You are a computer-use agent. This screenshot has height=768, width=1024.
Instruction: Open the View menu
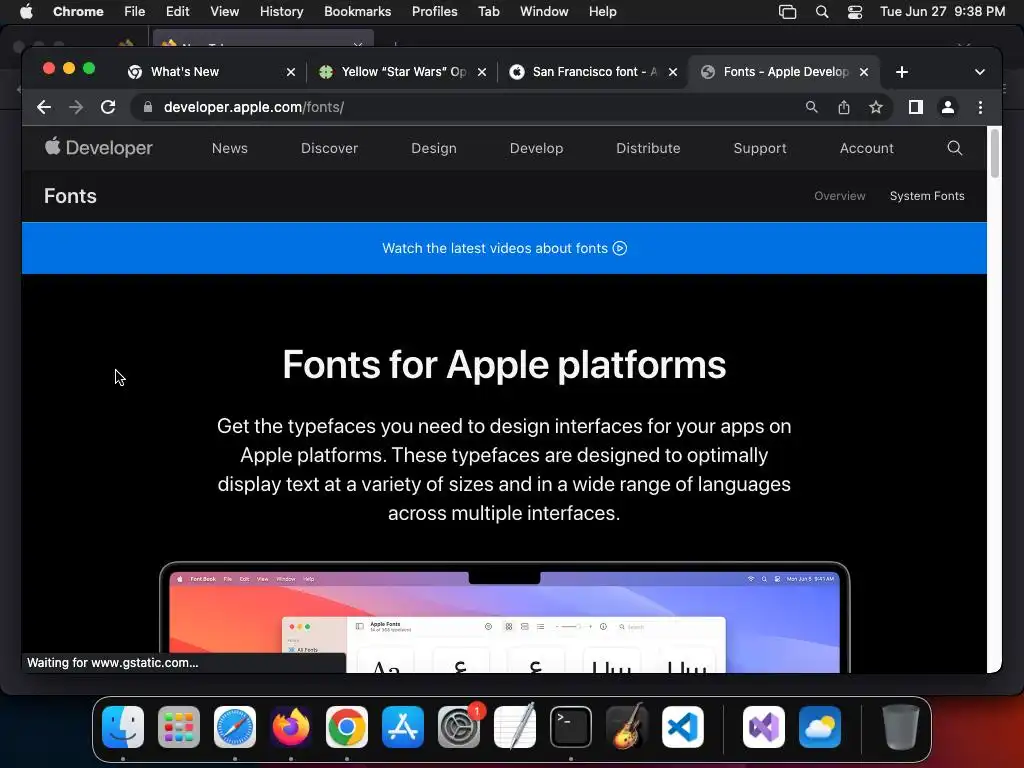point(224,12)
